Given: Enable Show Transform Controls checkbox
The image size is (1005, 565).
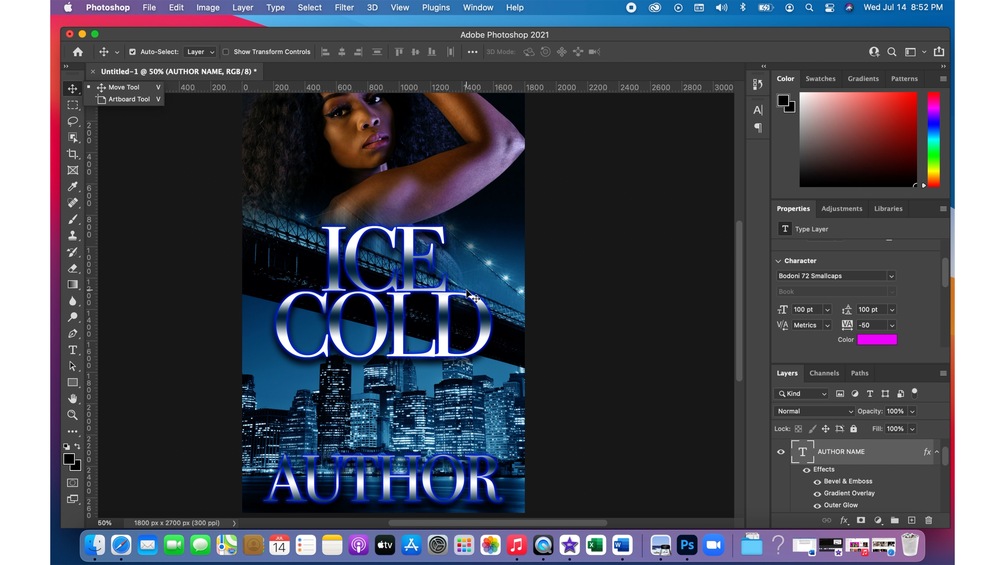Looking at the screenshot, I should click(226, 52).
